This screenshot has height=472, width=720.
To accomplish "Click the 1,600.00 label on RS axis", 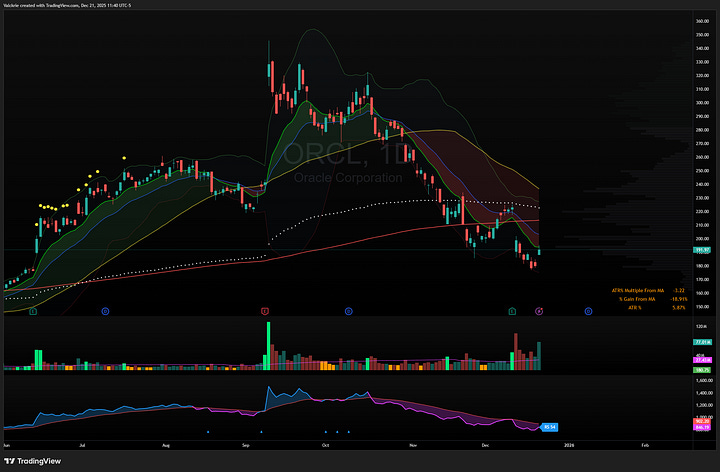I will (x=704, y=381).
